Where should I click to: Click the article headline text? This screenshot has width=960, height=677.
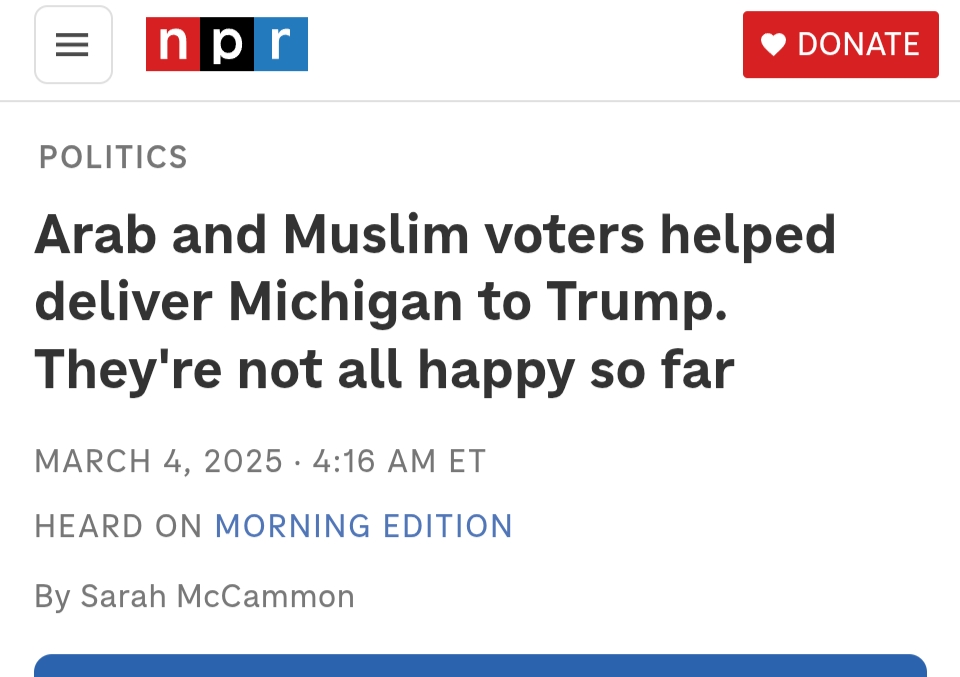[435, 302]
